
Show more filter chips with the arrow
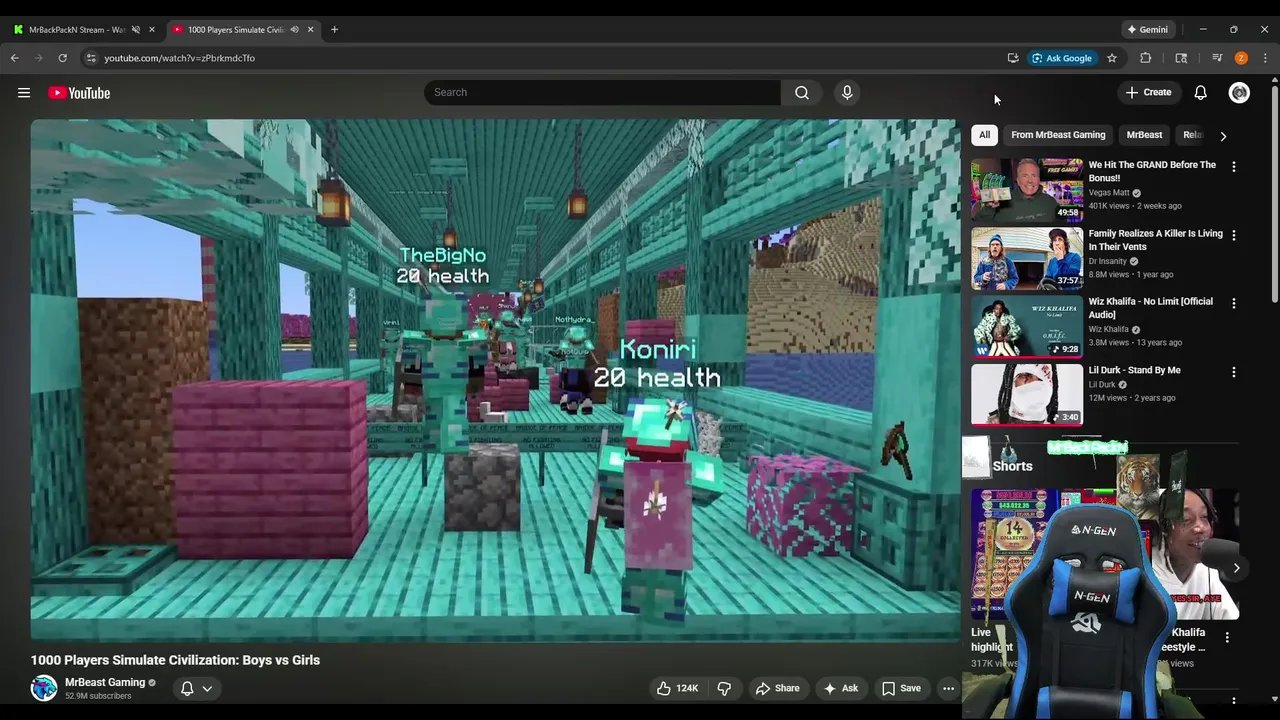click(x=1223, y=136)
